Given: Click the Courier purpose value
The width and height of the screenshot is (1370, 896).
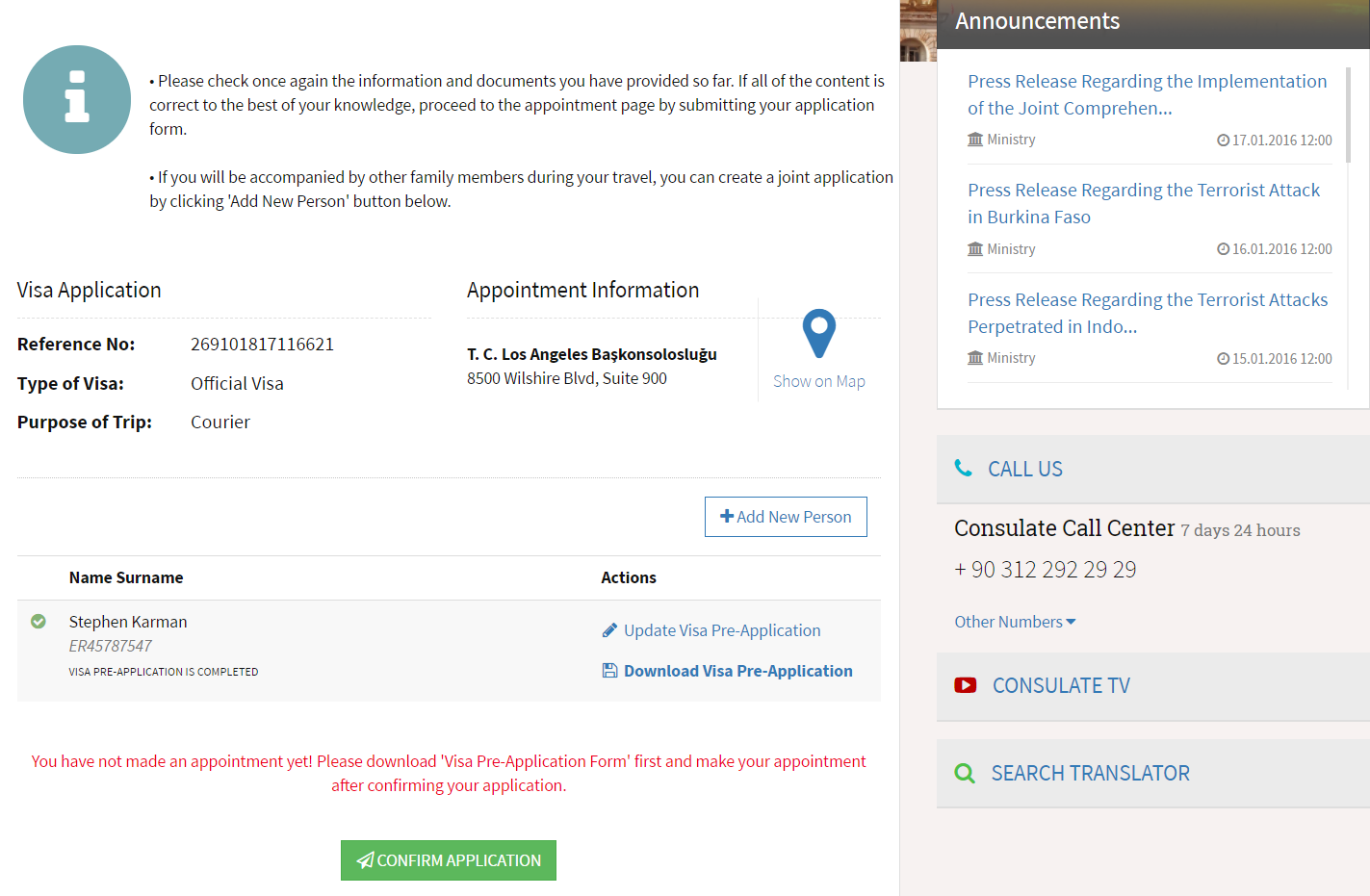Looking at the screenshot, I should coord(220,422).
